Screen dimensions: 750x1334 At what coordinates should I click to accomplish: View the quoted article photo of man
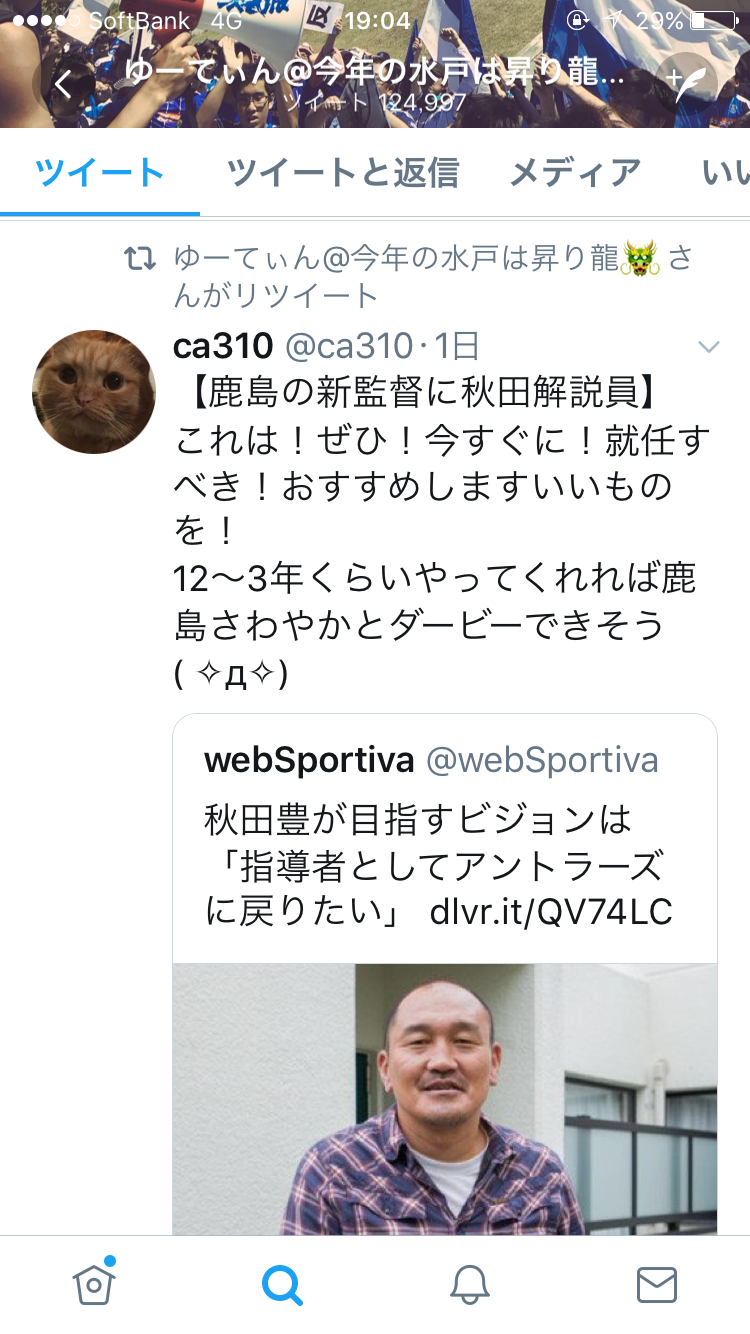pos(445,1099)
